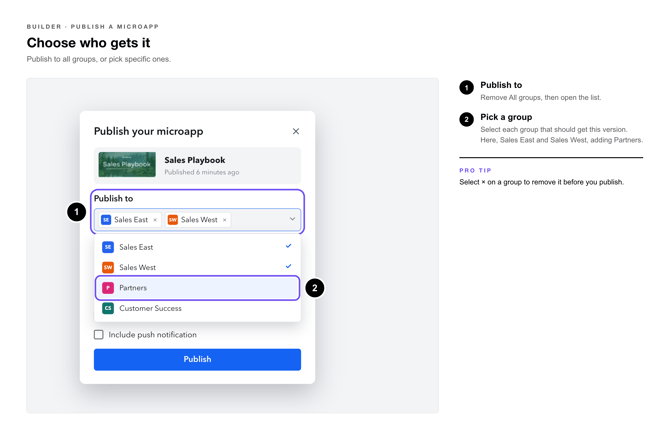Click the Sales East checkmark

pos(288,246)
